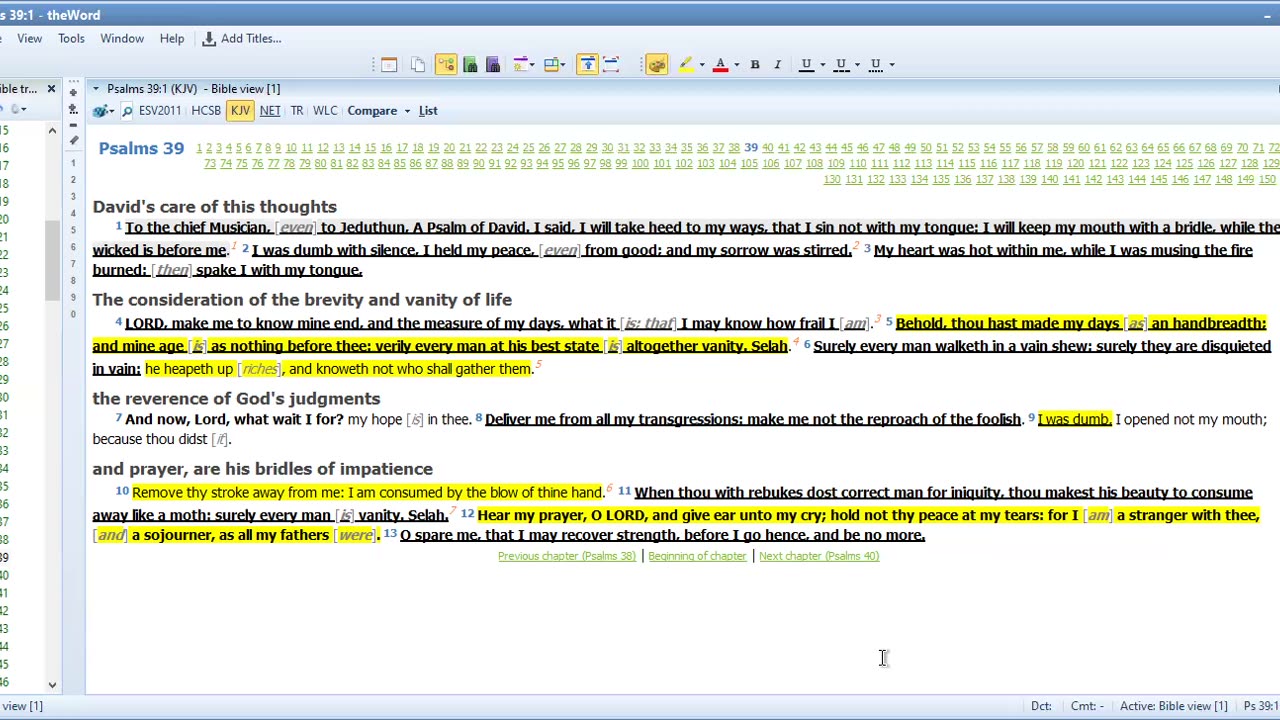
Task: Click the Compare view button
Action: [372, 110]
